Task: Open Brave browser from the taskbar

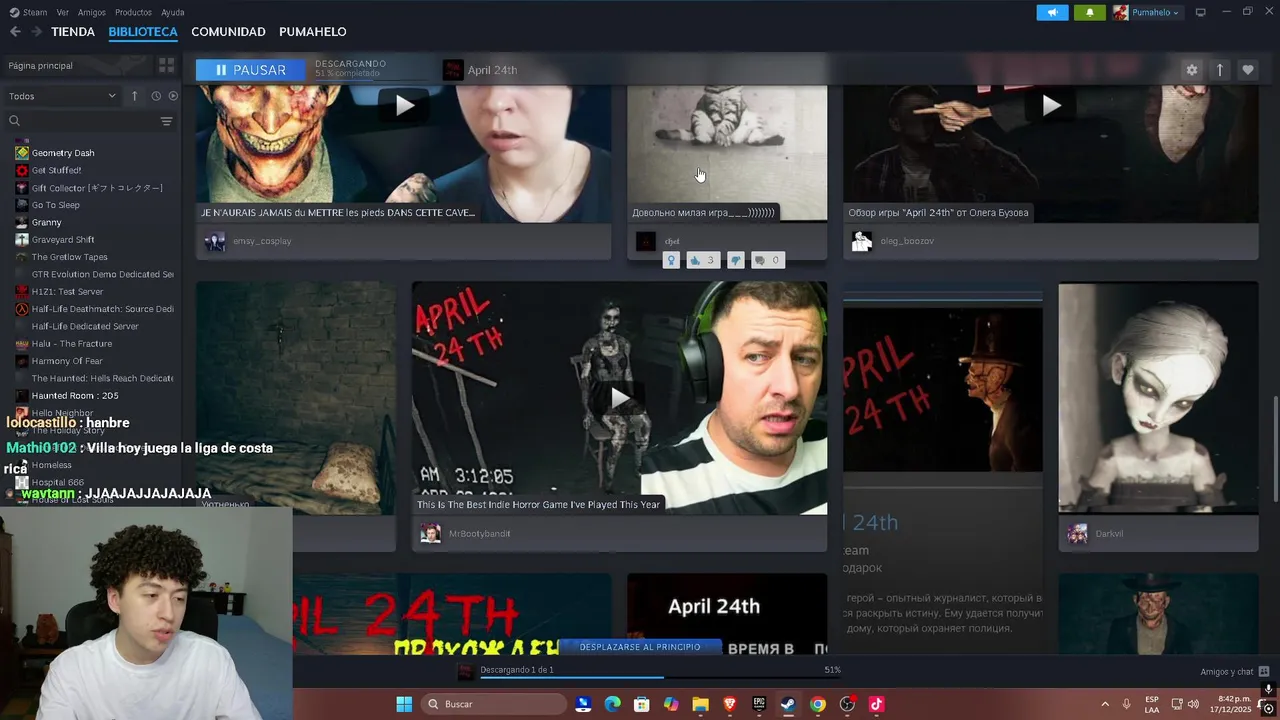Action: [729, 704]
